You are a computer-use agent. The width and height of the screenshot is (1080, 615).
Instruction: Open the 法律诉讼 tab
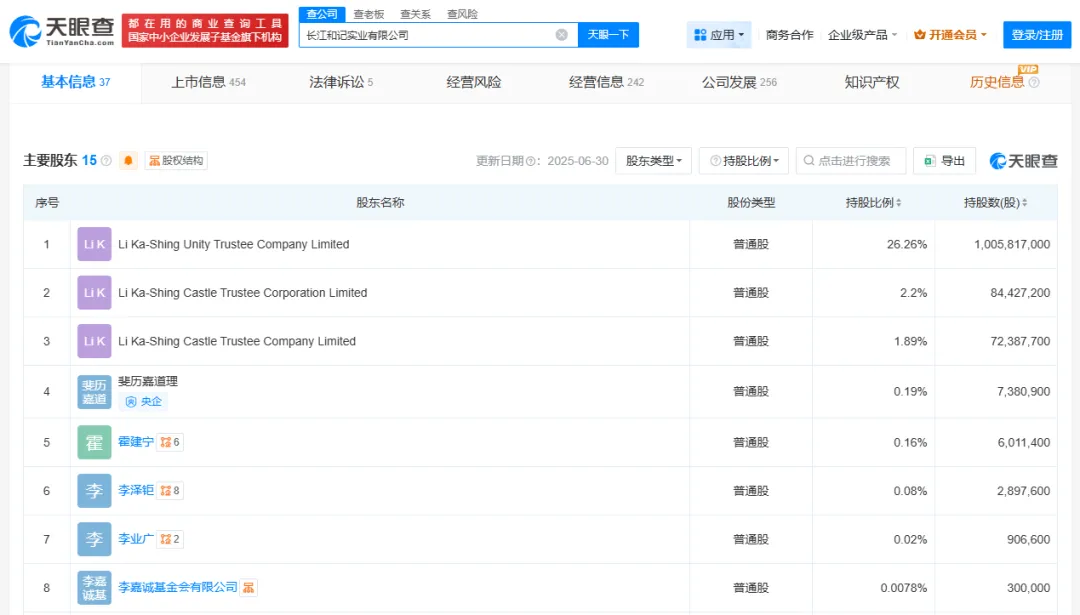pos(340,82)
